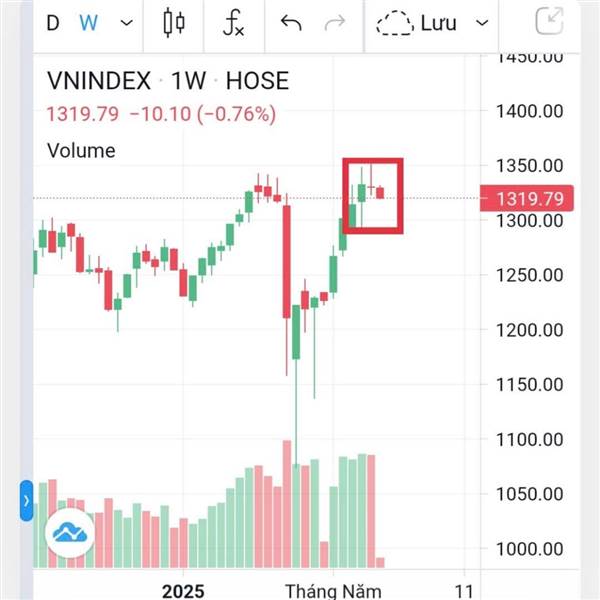Click the long red crash candlestick
600x600 pixels.
[x=286, y=262]
